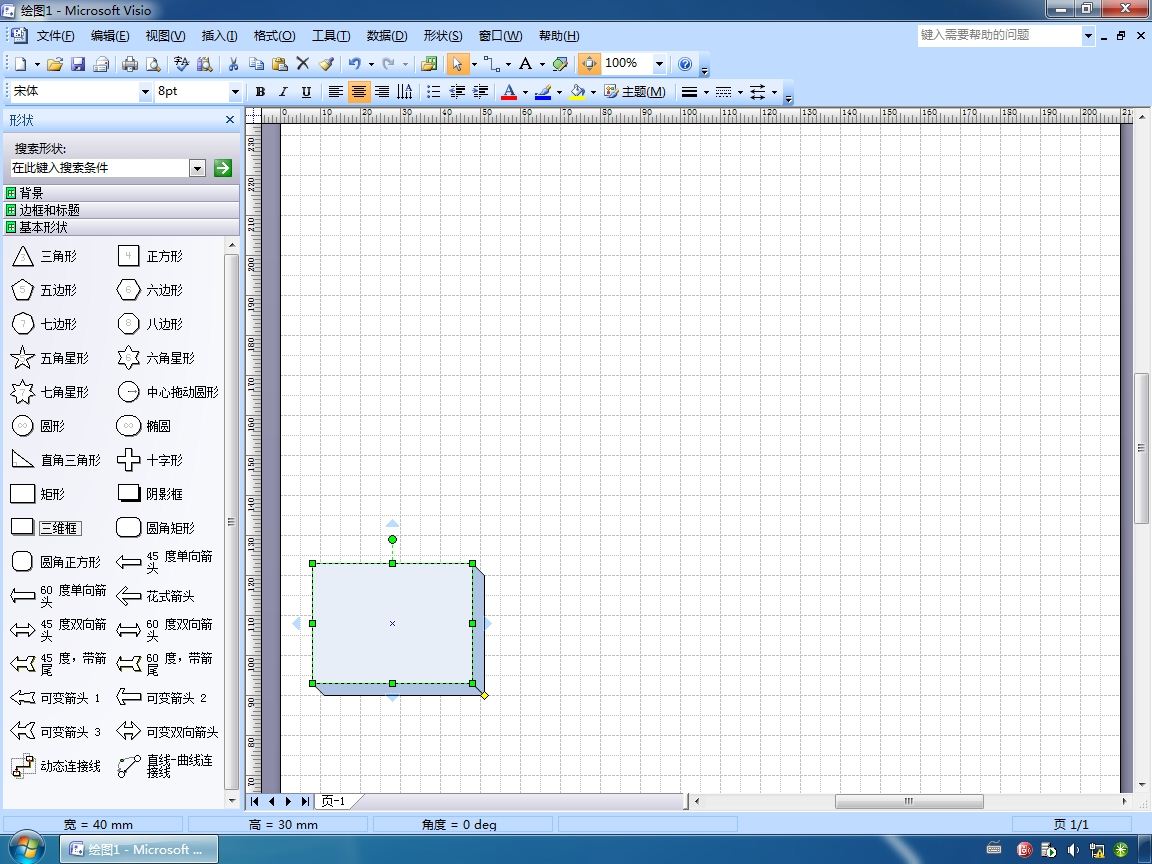1152x864 pixels.
Task: Open the 视图(V) View menu
Action: click(165, 35)
